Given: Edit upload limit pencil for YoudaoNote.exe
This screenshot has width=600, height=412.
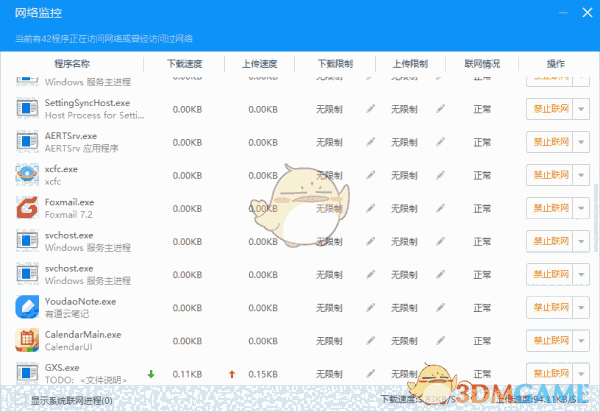Looking at the screenshot, I should [440, 307].
